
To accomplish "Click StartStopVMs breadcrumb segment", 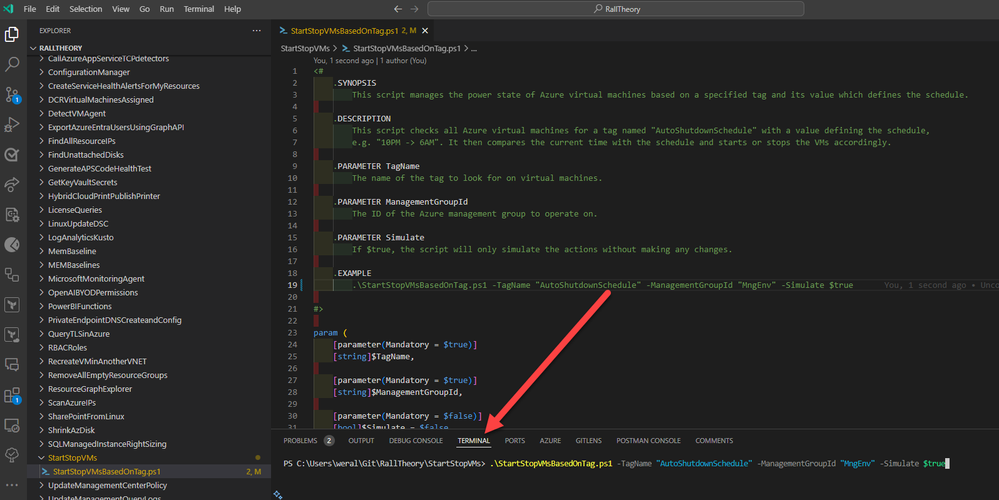I will [305, 48].
